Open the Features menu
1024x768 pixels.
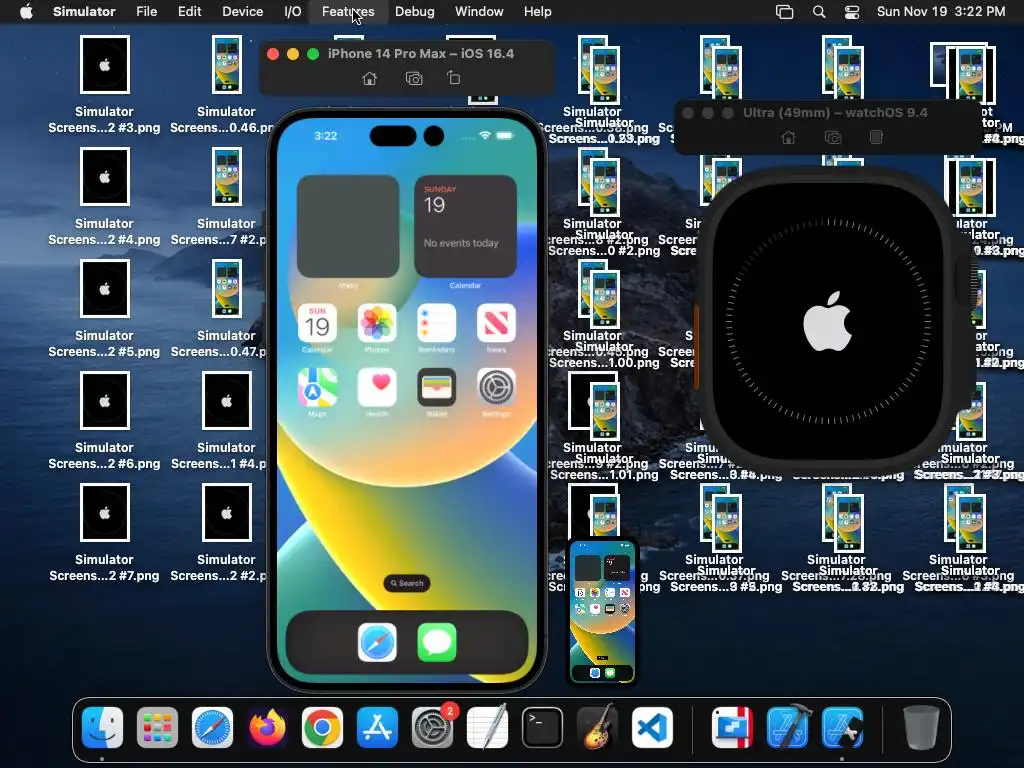(x=348, y=12)
